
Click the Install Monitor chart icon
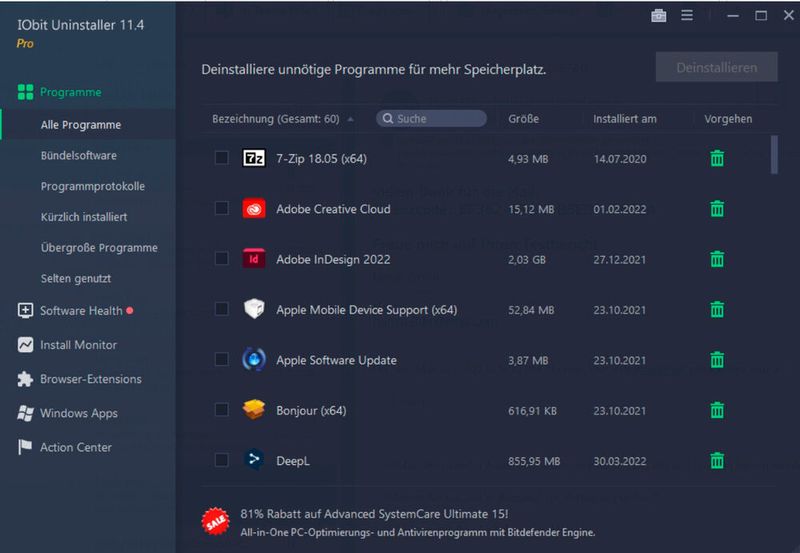tap(26, 345)
